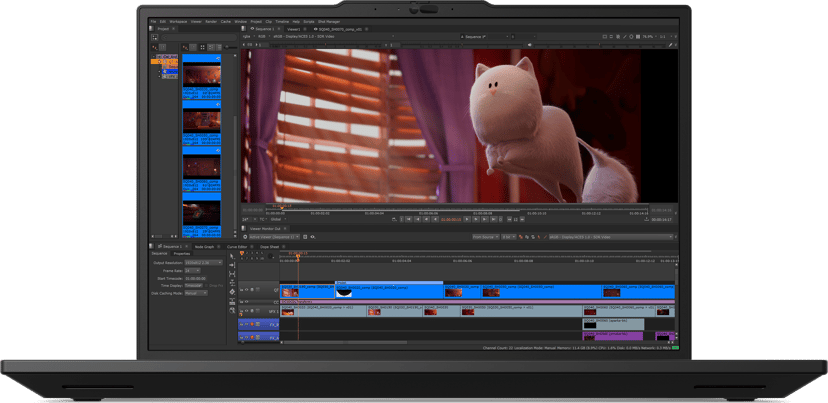Open the File menu

[x=153, y=22]
